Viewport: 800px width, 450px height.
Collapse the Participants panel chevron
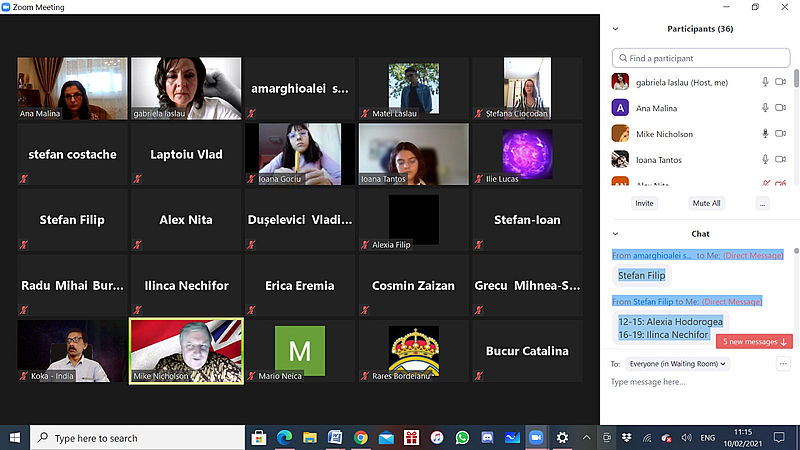click(x=615, y=29)
